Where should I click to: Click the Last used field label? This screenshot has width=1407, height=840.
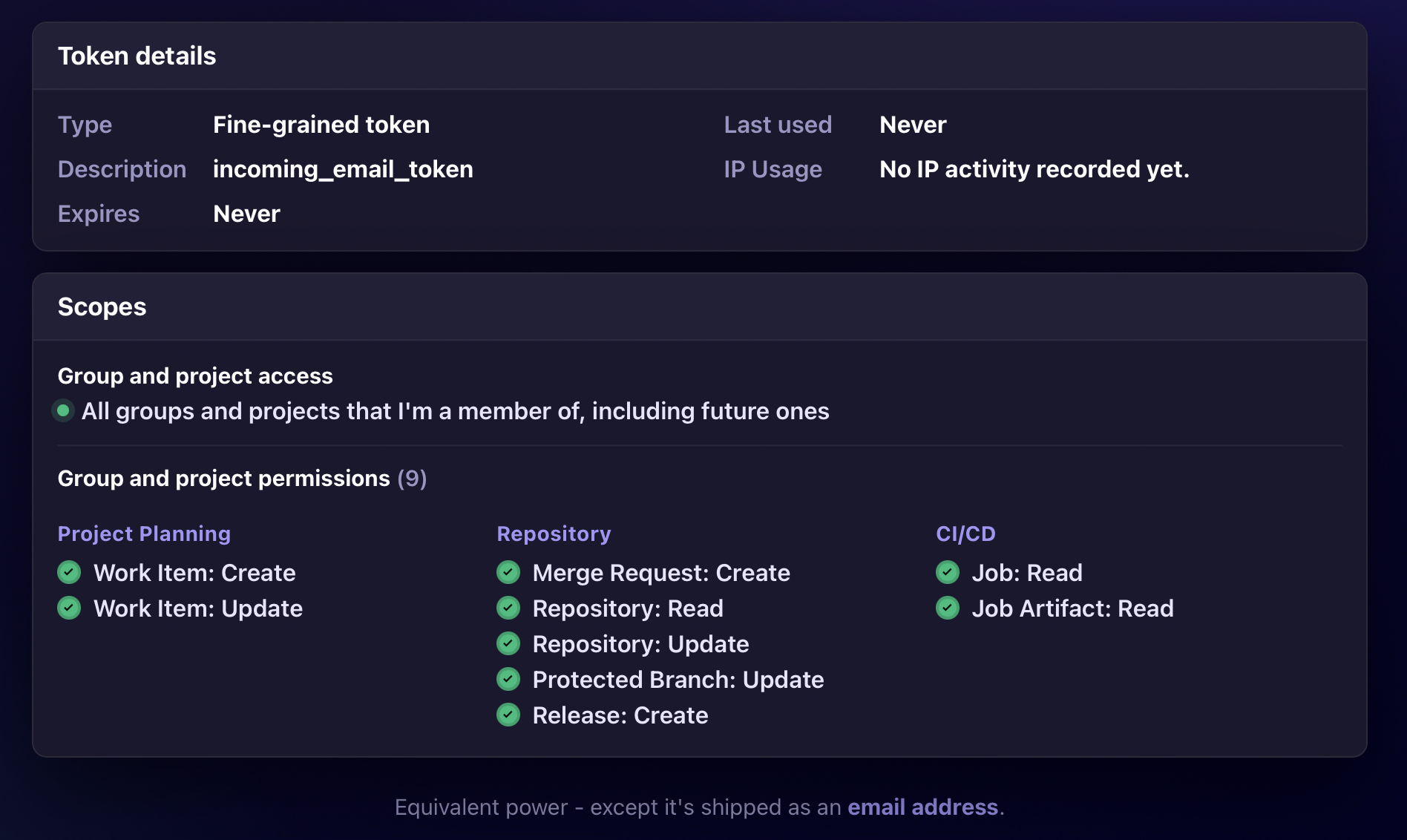click(778, 125)
